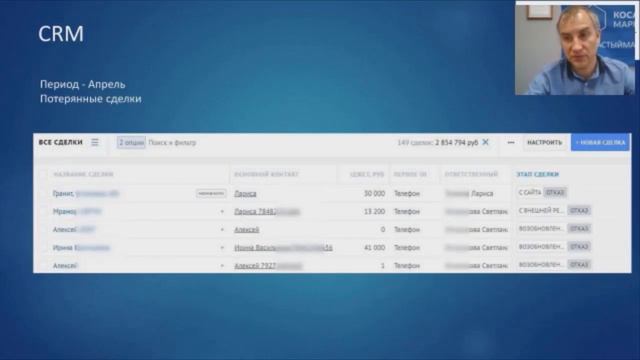Open contact Лариса in the Гранит row
The width and height of the screenshot is (640, 360).
click(x=245, y=193)
